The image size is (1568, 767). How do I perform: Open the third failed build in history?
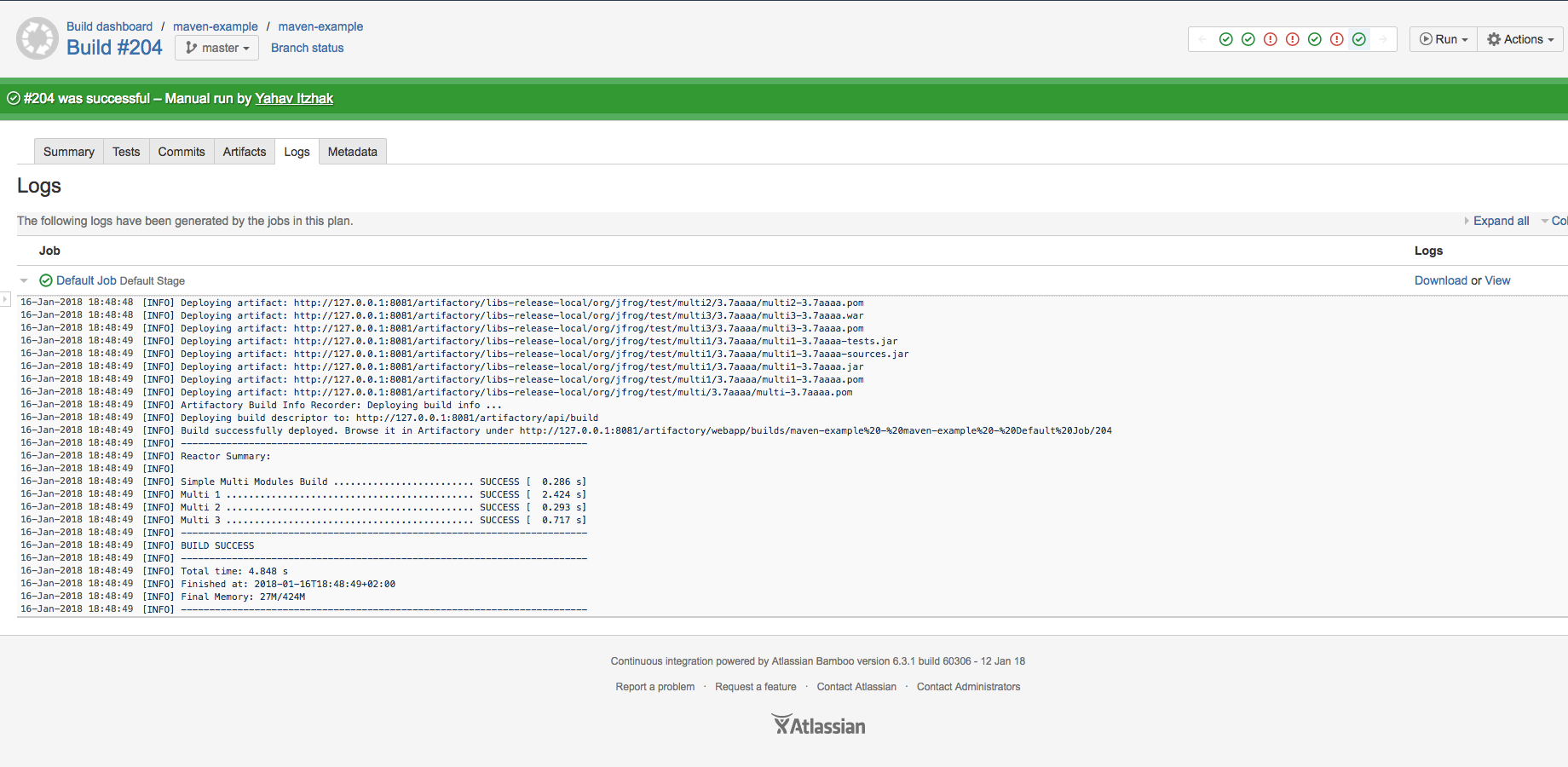(x=1337, y=39)
